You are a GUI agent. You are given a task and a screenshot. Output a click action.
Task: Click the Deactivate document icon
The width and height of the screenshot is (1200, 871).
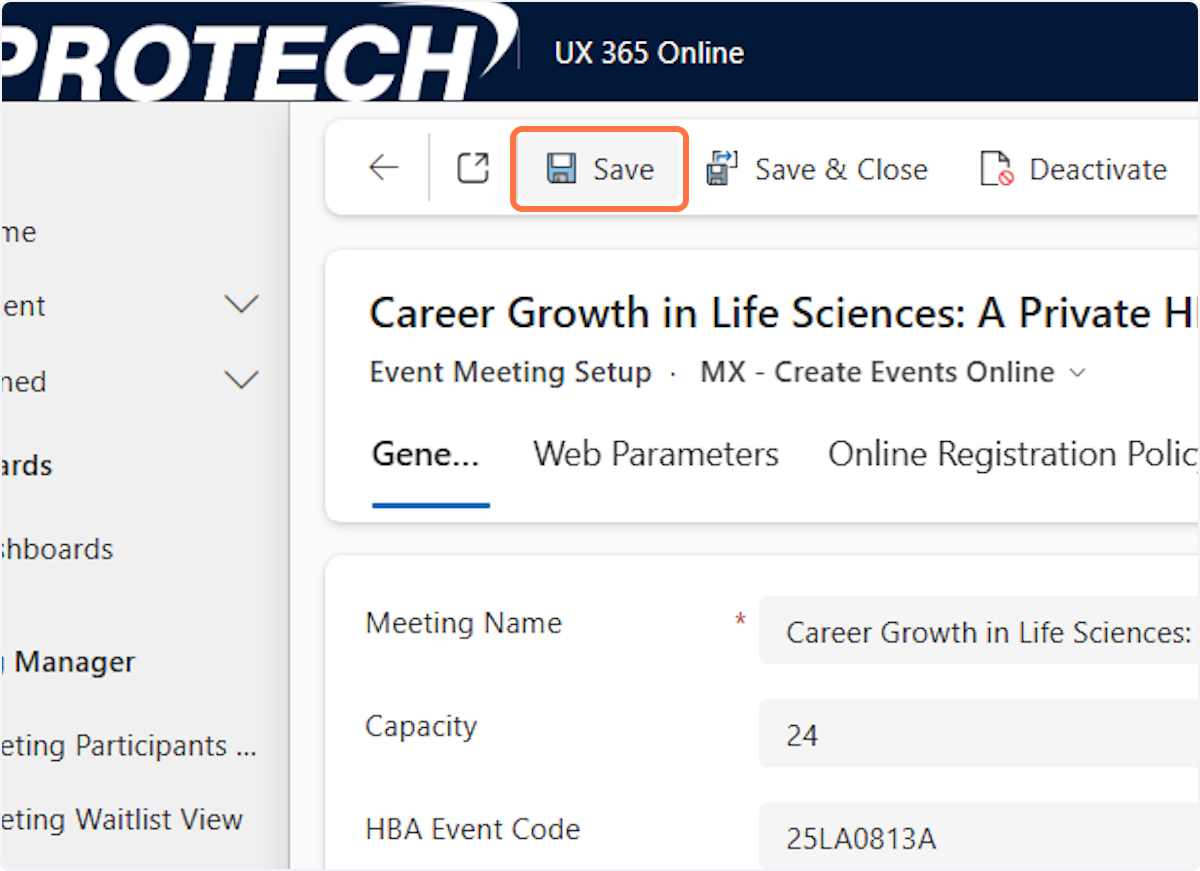point(996,169)
